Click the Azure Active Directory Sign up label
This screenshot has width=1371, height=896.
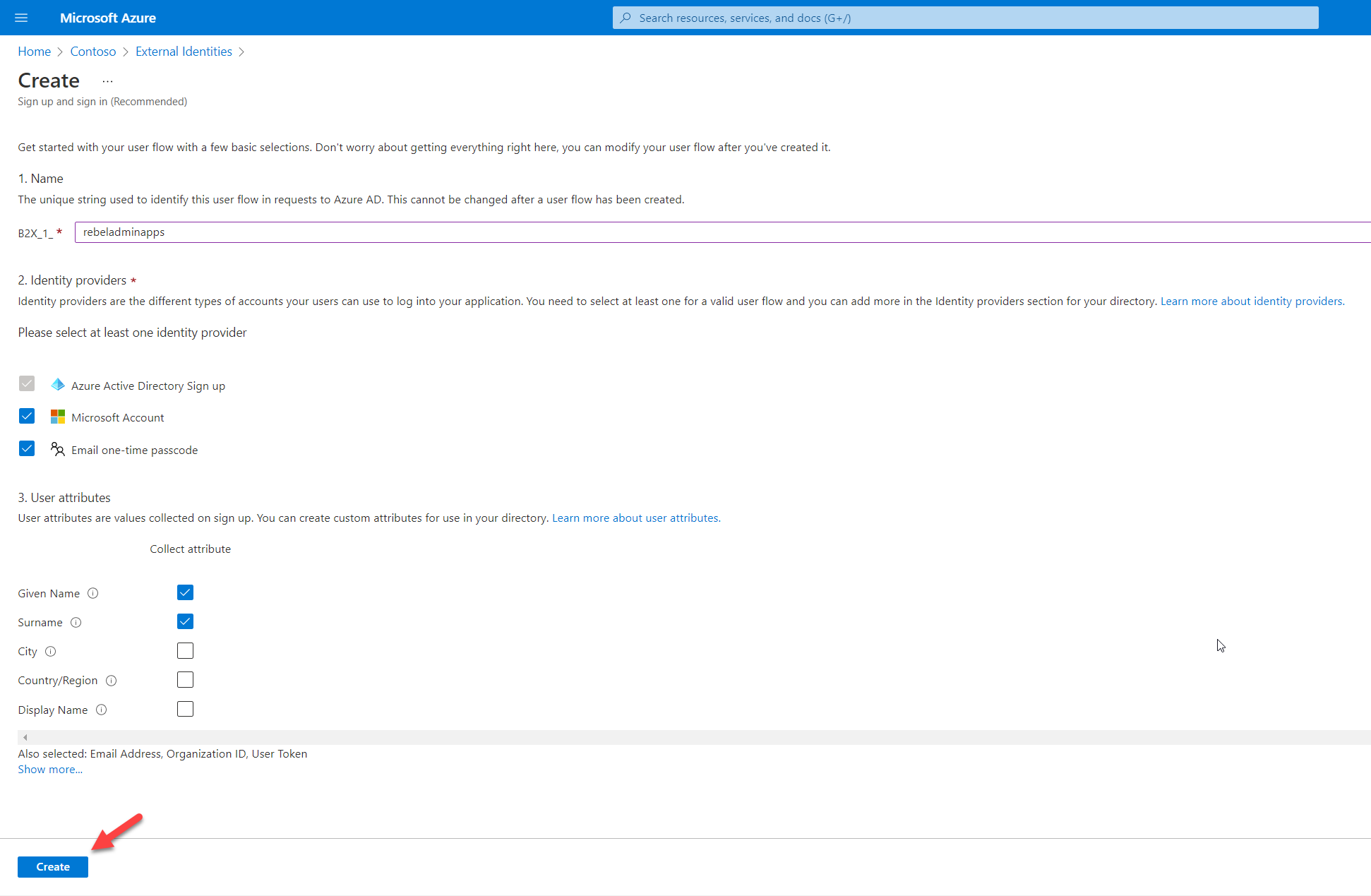[148, 386]
